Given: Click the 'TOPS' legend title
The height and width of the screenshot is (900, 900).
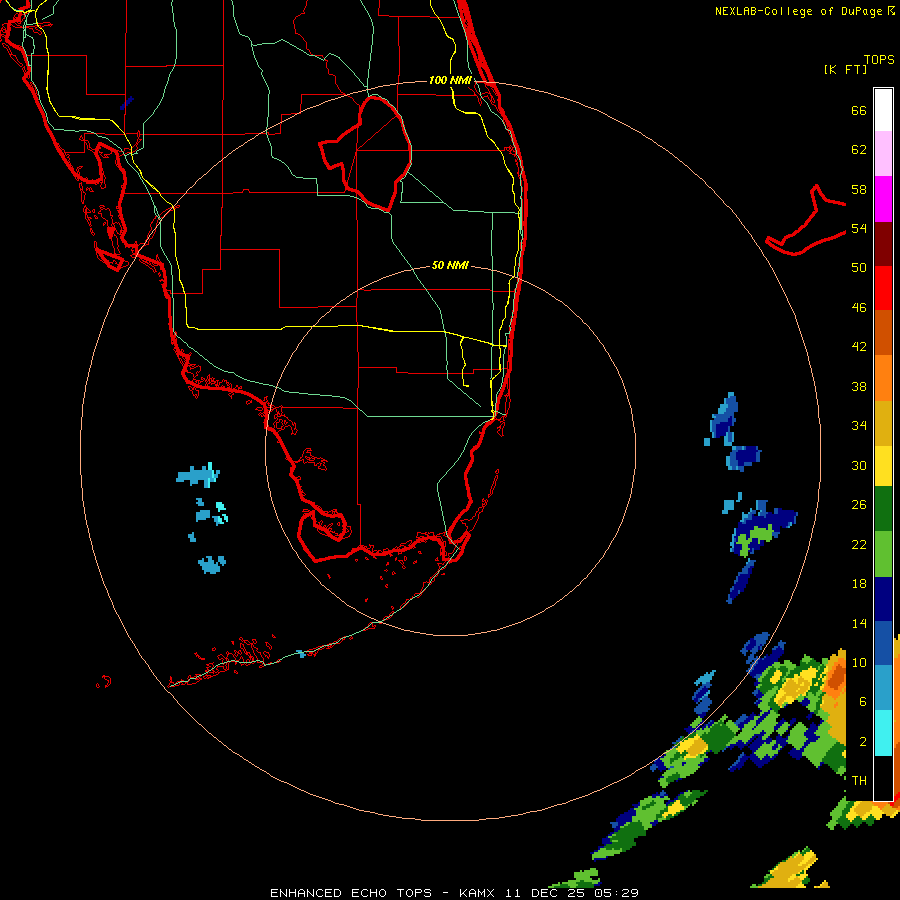Looking at the screenshot, I should coord(879,60).
